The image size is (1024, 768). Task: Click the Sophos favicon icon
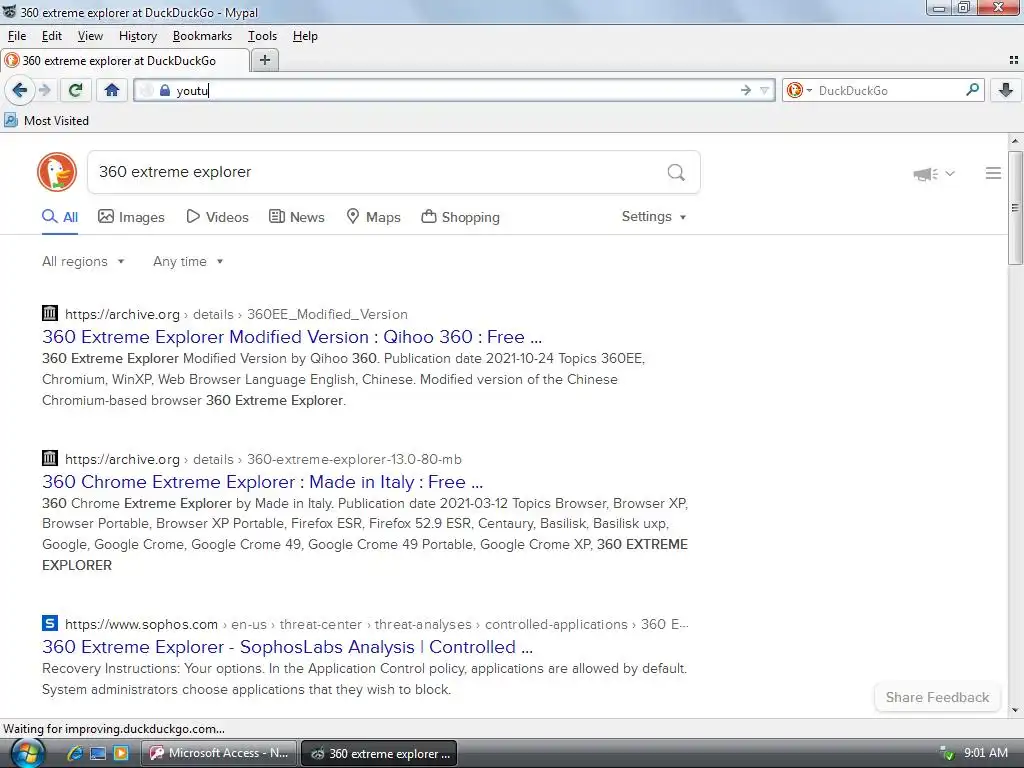click(50, 622)
